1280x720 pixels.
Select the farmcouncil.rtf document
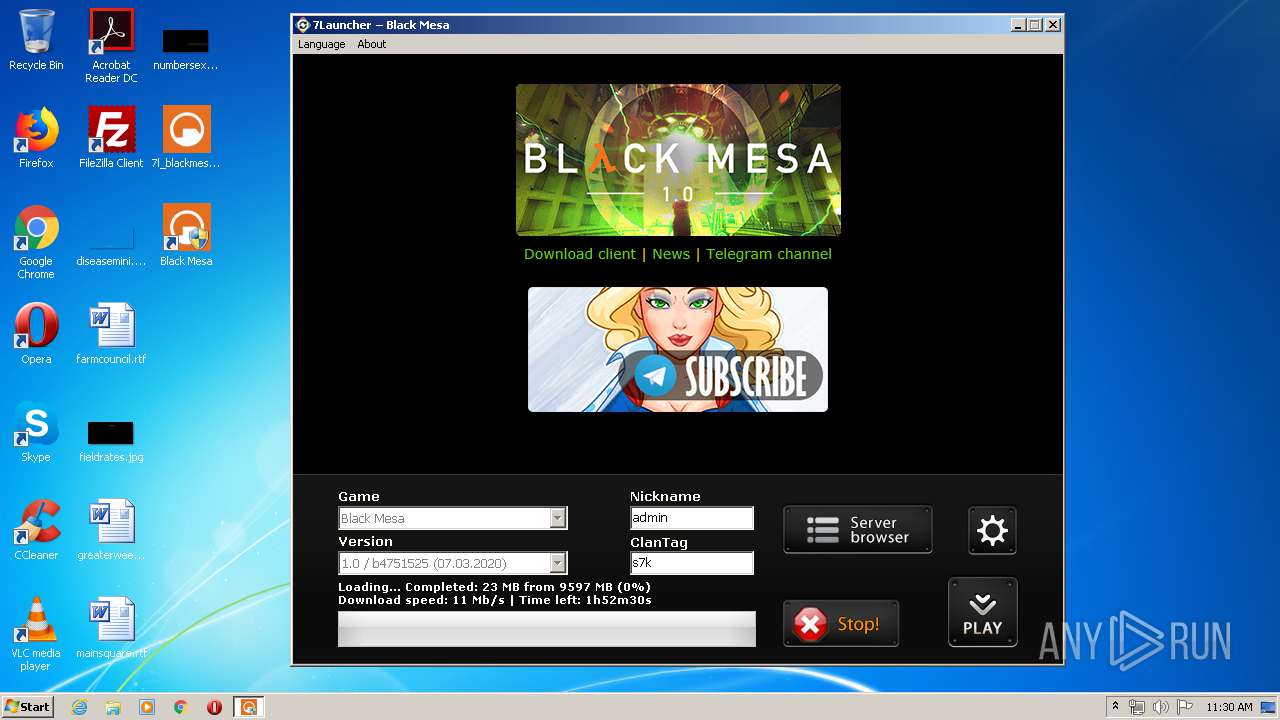pyautogui.click(x=111, y=334)
